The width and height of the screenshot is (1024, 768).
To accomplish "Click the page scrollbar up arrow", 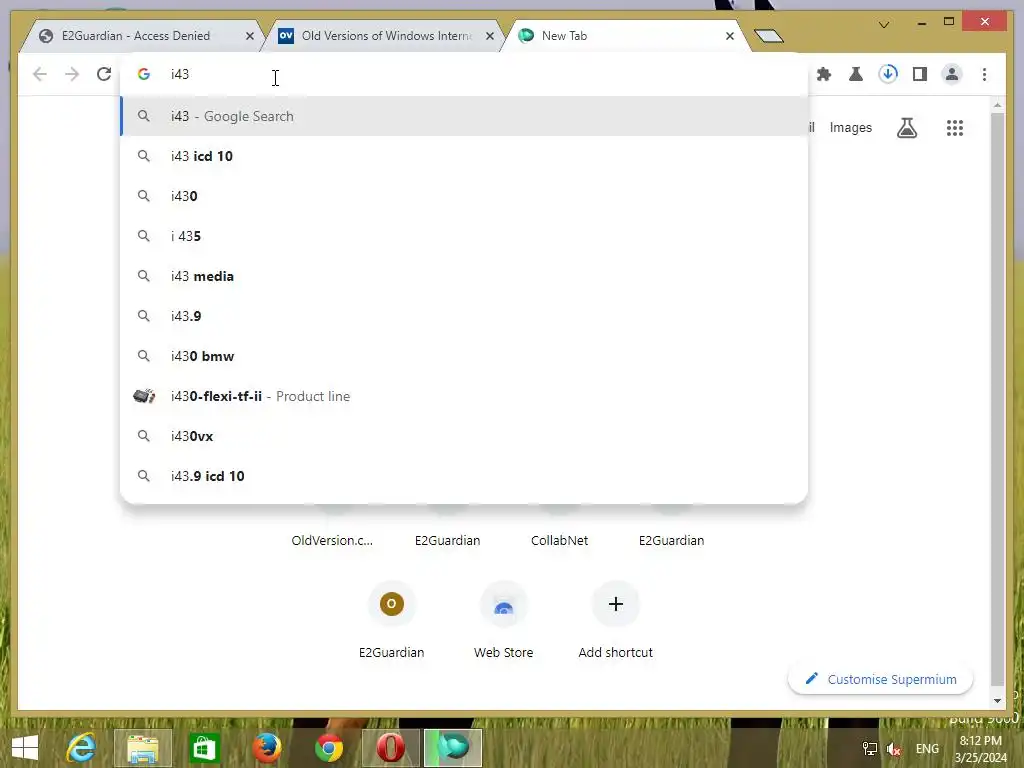I will pos(997,104).
